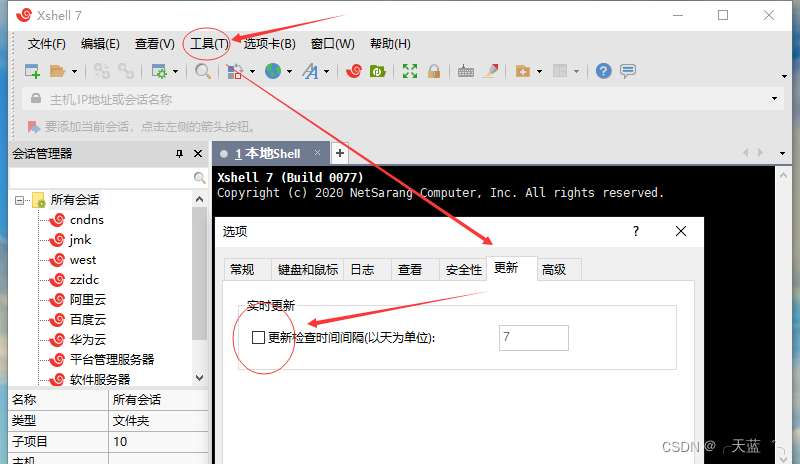This screenshot has width=800, height=464.
Task: Expand the color scheme dropdown arrow
Action: pyautogui.click(x=252, y=71)
